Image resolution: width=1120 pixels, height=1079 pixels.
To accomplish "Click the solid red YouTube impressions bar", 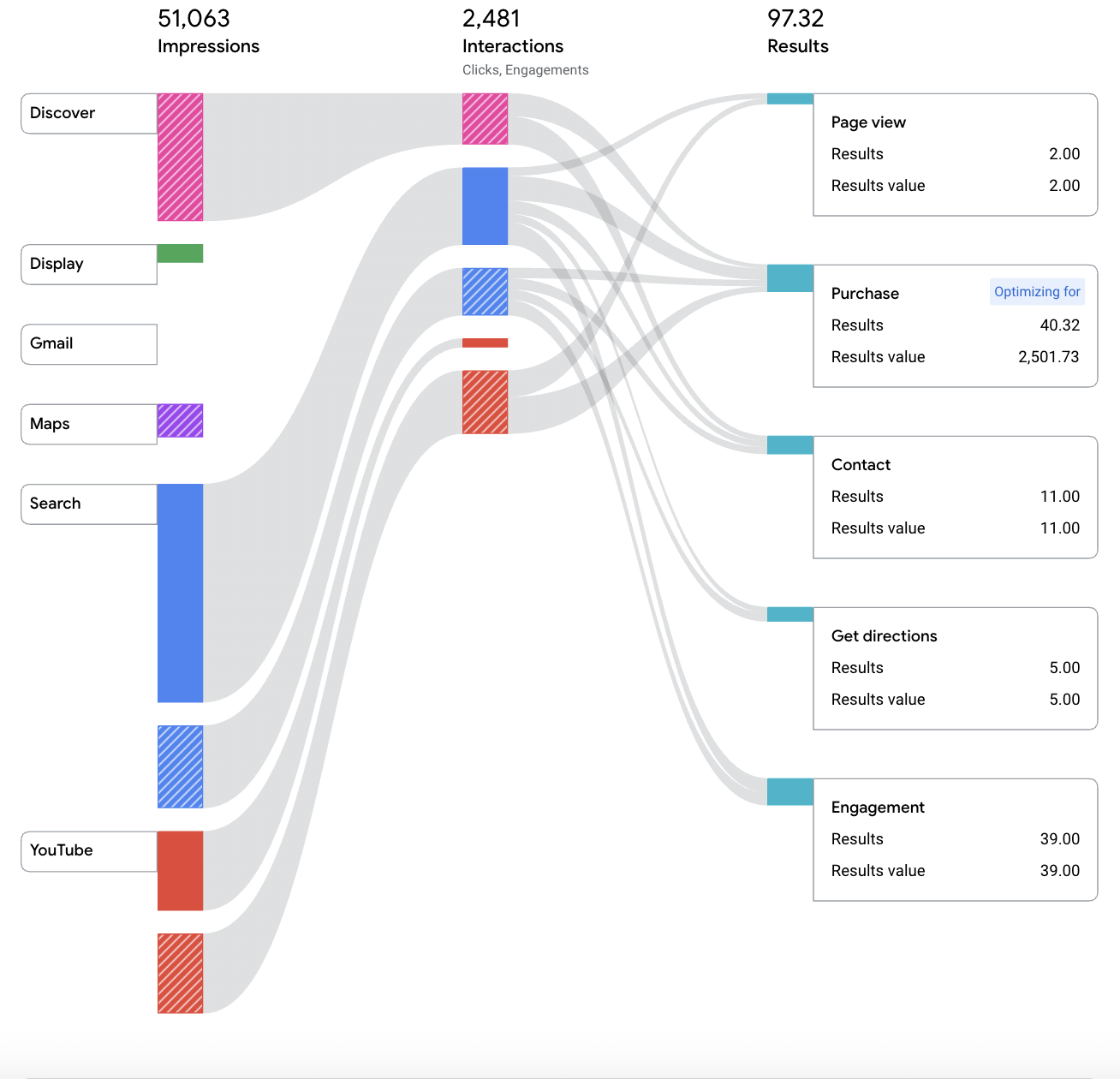I will (x=180, y=870).
